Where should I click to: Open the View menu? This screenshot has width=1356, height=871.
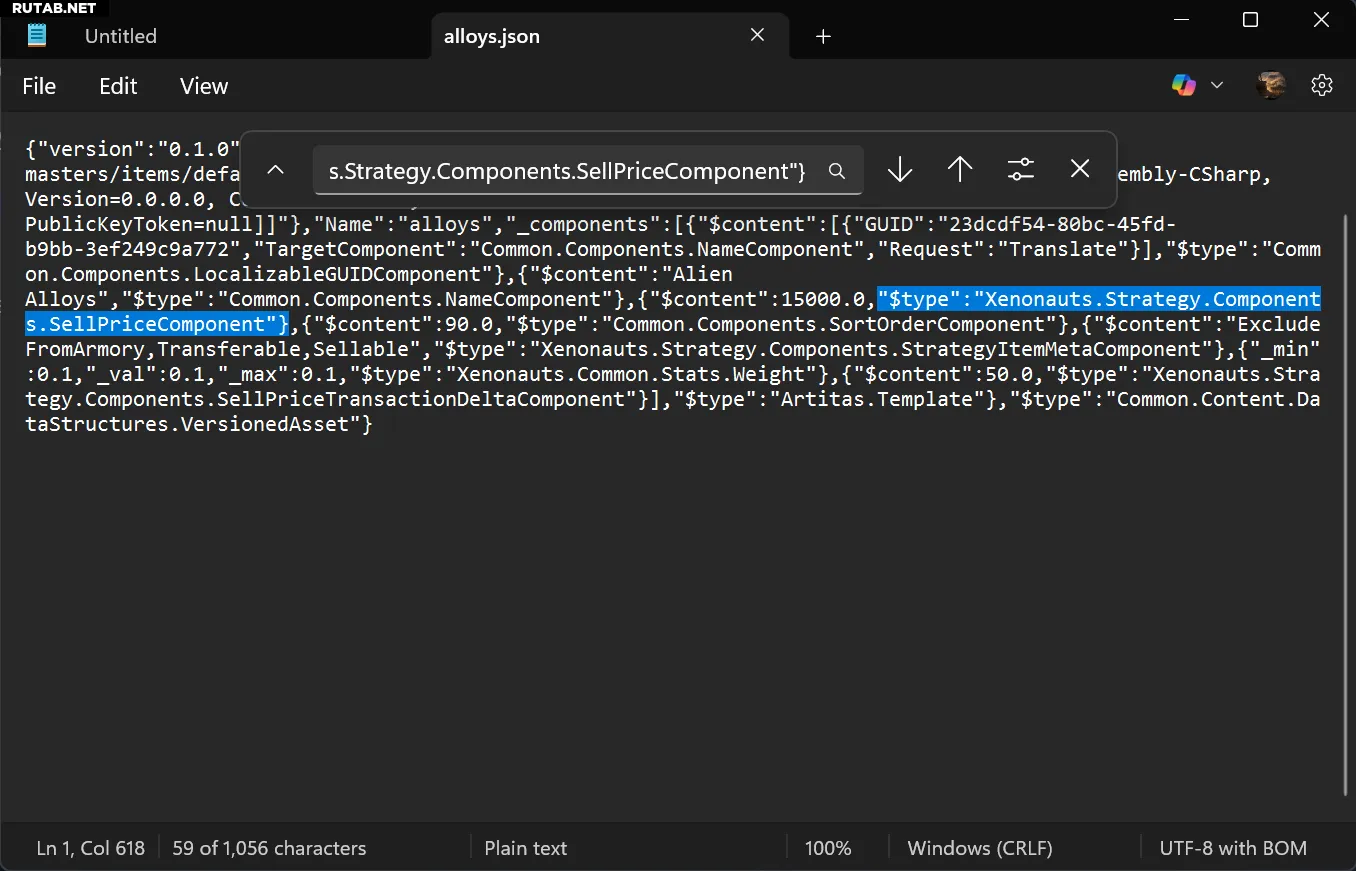click(x=204, y=86)
